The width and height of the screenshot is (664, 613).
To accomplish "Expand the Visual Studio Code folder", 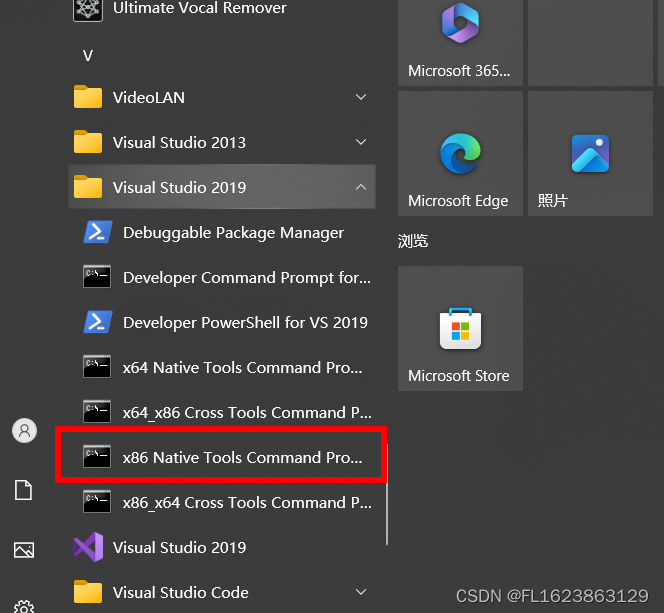I will (221, 592).
